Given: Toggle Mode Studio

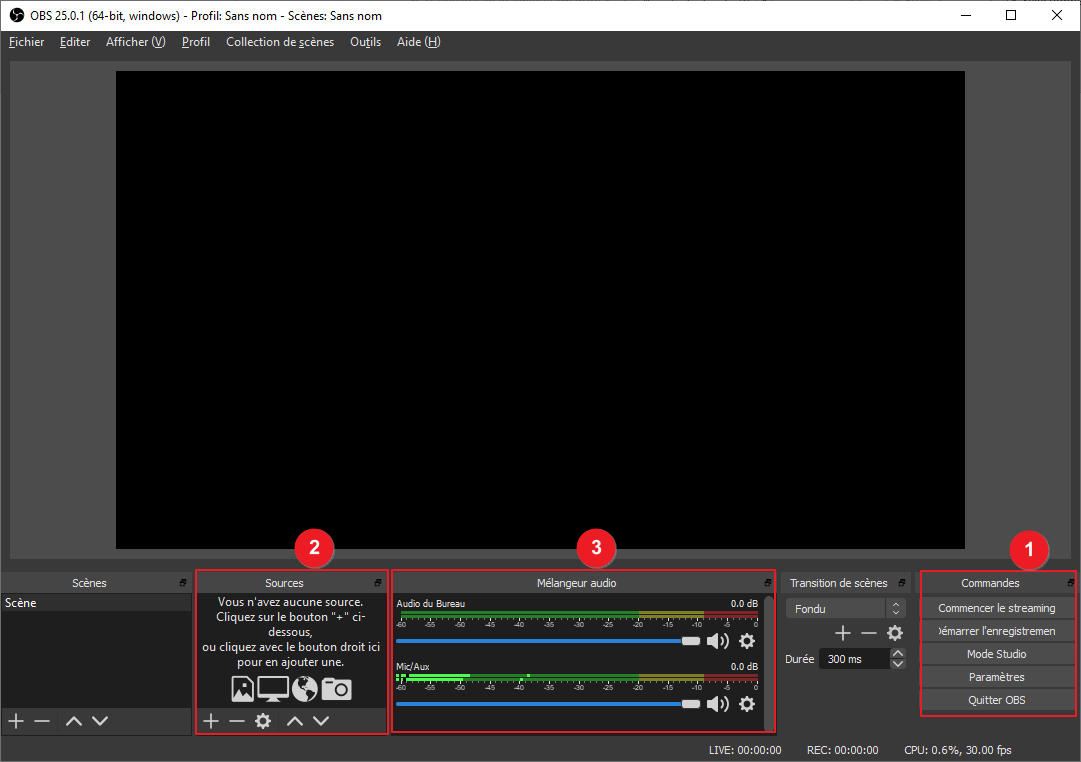Looking at the screenshot, I should (996, 654).
